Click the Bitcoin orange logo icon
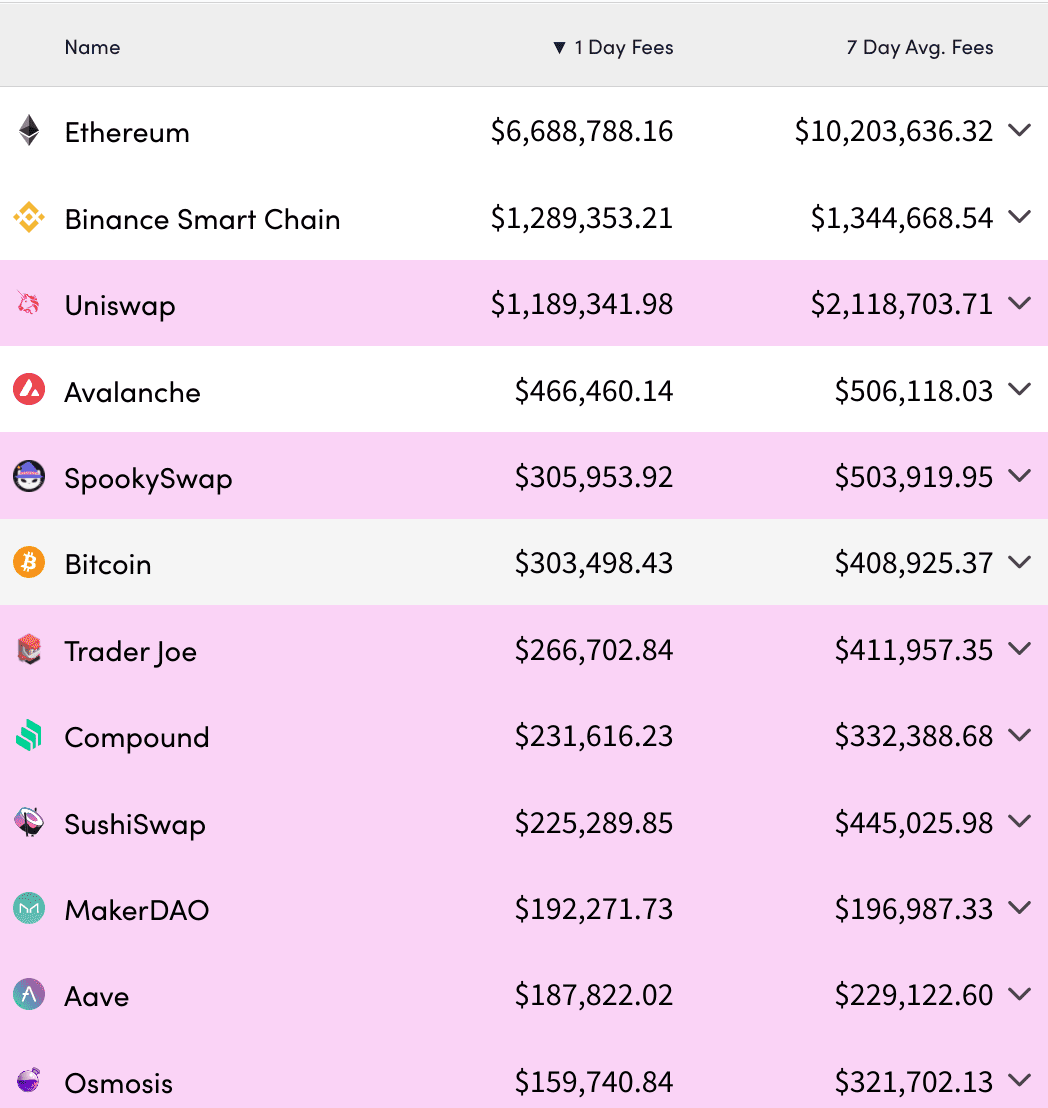This screenshot has width=1048, height=1108. [29, 563]
